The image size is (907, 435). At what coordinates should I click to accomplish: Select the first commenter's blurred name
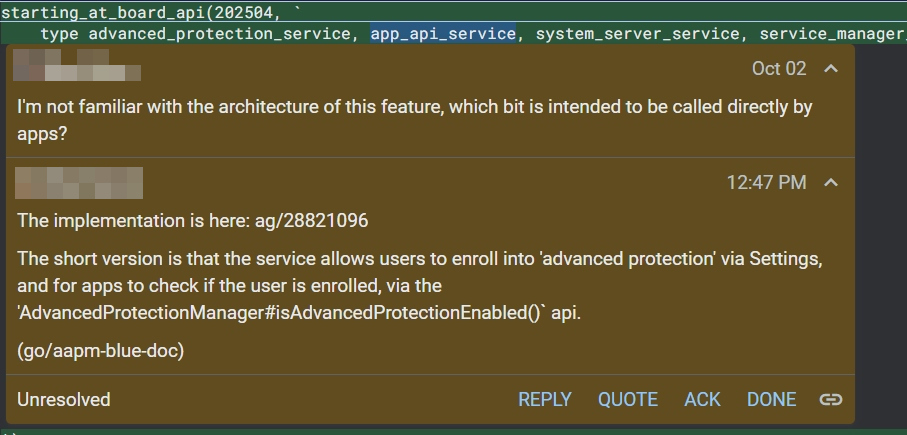click(x=78, y=66)
